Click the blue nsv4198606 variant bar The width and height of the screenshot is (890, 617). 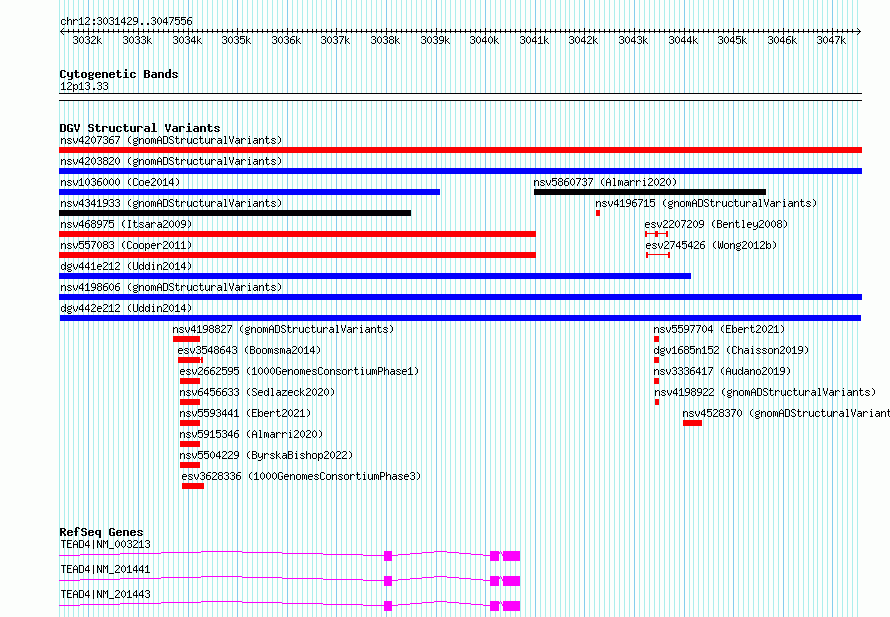click(460, 297)
